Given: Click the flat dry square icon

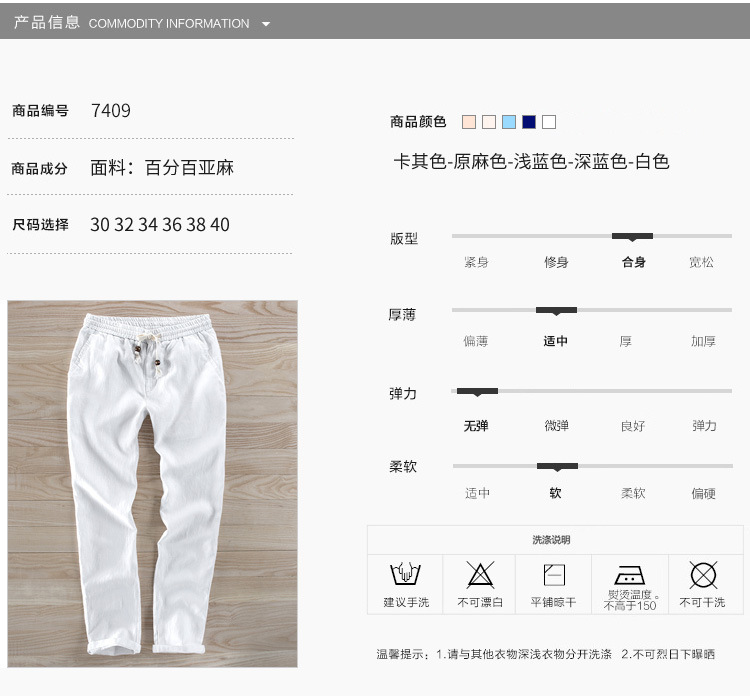Looking at the screenshot, I should pos(554,575).
